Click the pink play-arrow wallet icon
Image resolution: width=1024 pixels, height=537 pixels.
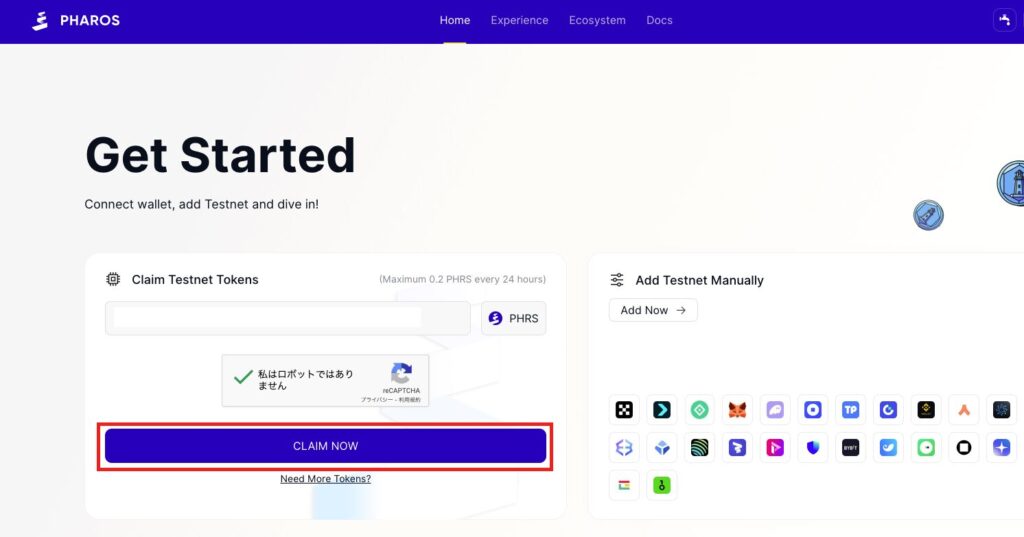coord(775,447)
